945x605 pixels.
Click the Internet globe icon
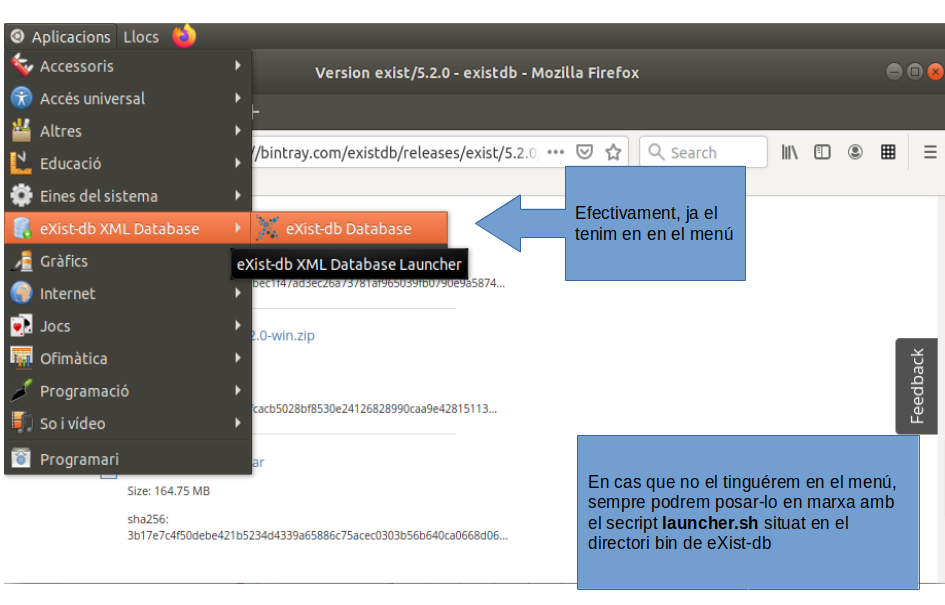(x=21, y=293)
